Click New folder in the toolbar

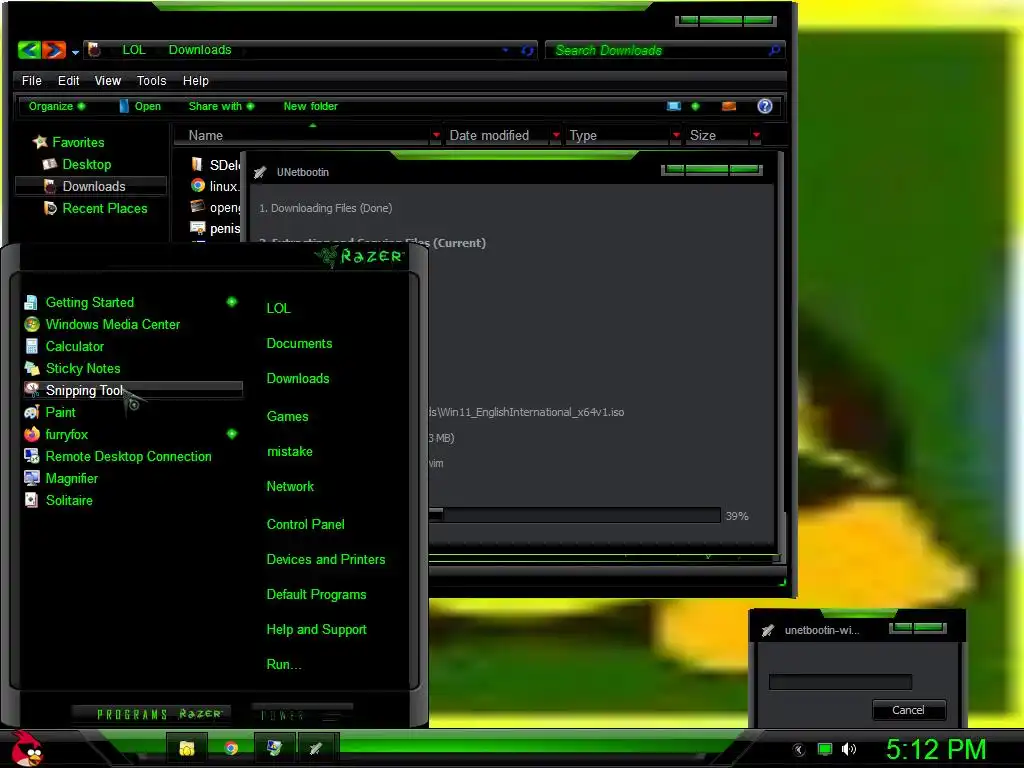[x=310, y=106]
